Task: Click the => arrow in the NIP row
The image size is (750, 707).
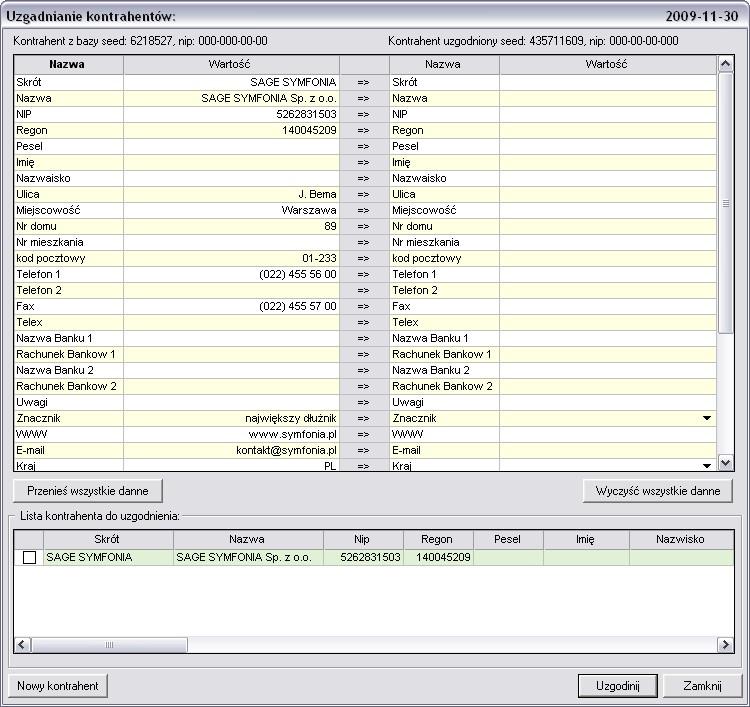Action: pyautogui.click(x=364, y=114)
